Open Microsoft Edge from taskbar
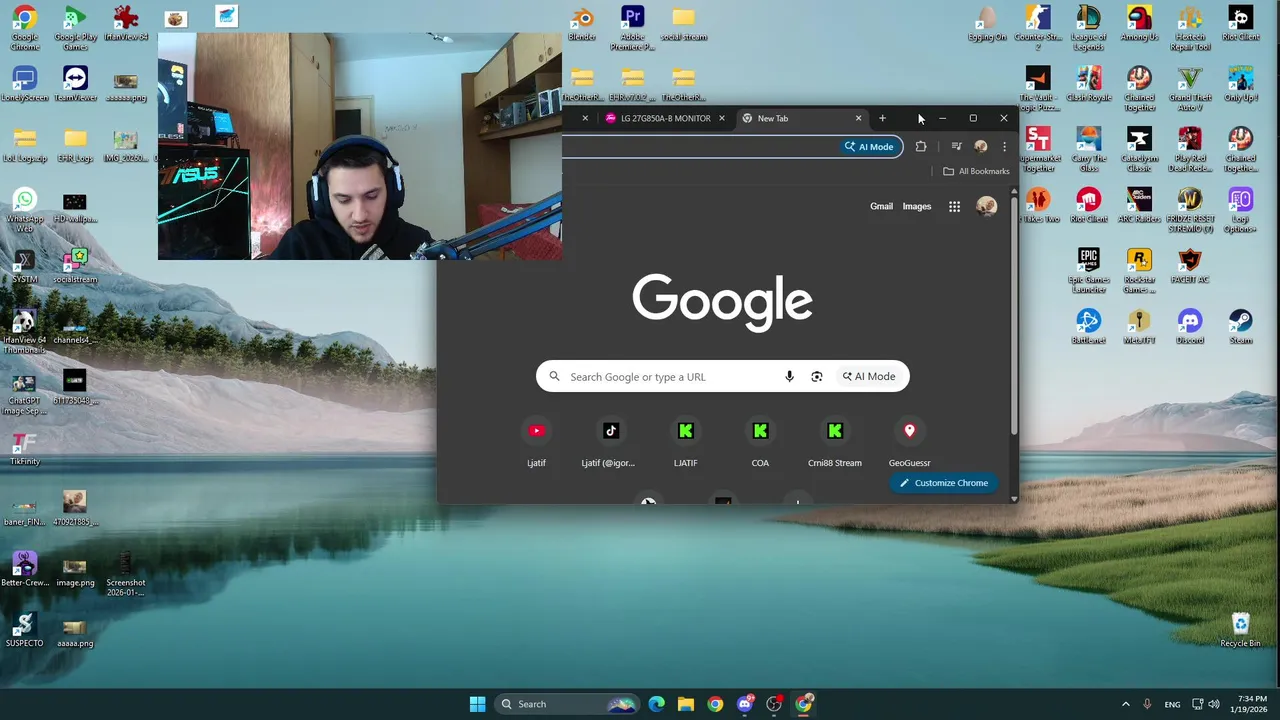The height and width of the screenshot is (720, 1280). pos(656,704)
